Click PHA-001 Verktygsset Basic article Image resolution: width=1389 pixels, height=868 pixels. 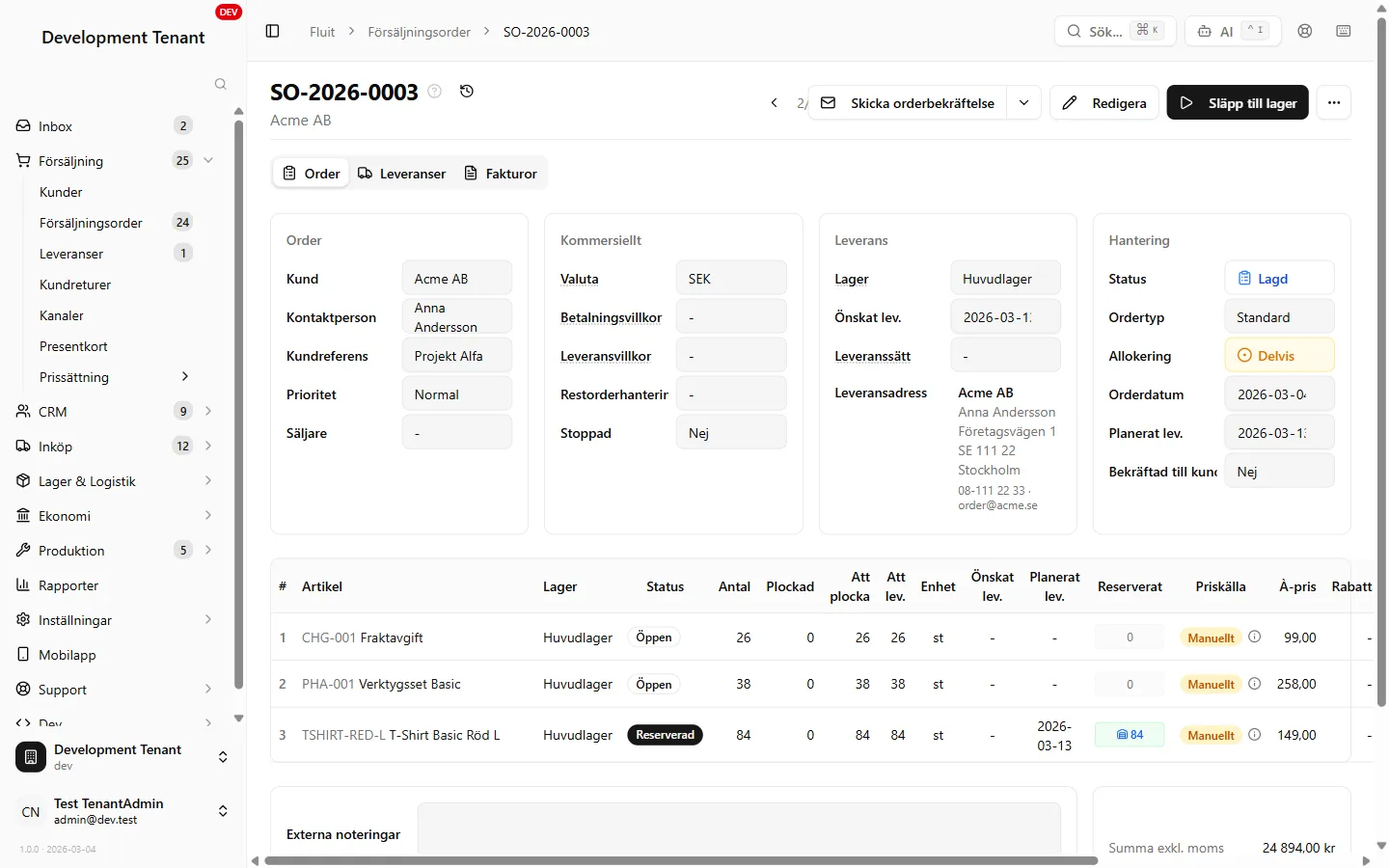(x=381, y=684)
